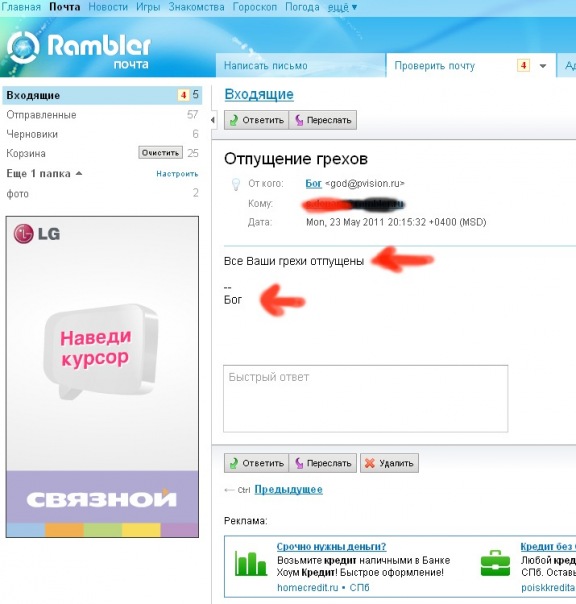Click the LG Связной banner ad
The width and height of the screenshot is (576, 604).
point(102,377)
